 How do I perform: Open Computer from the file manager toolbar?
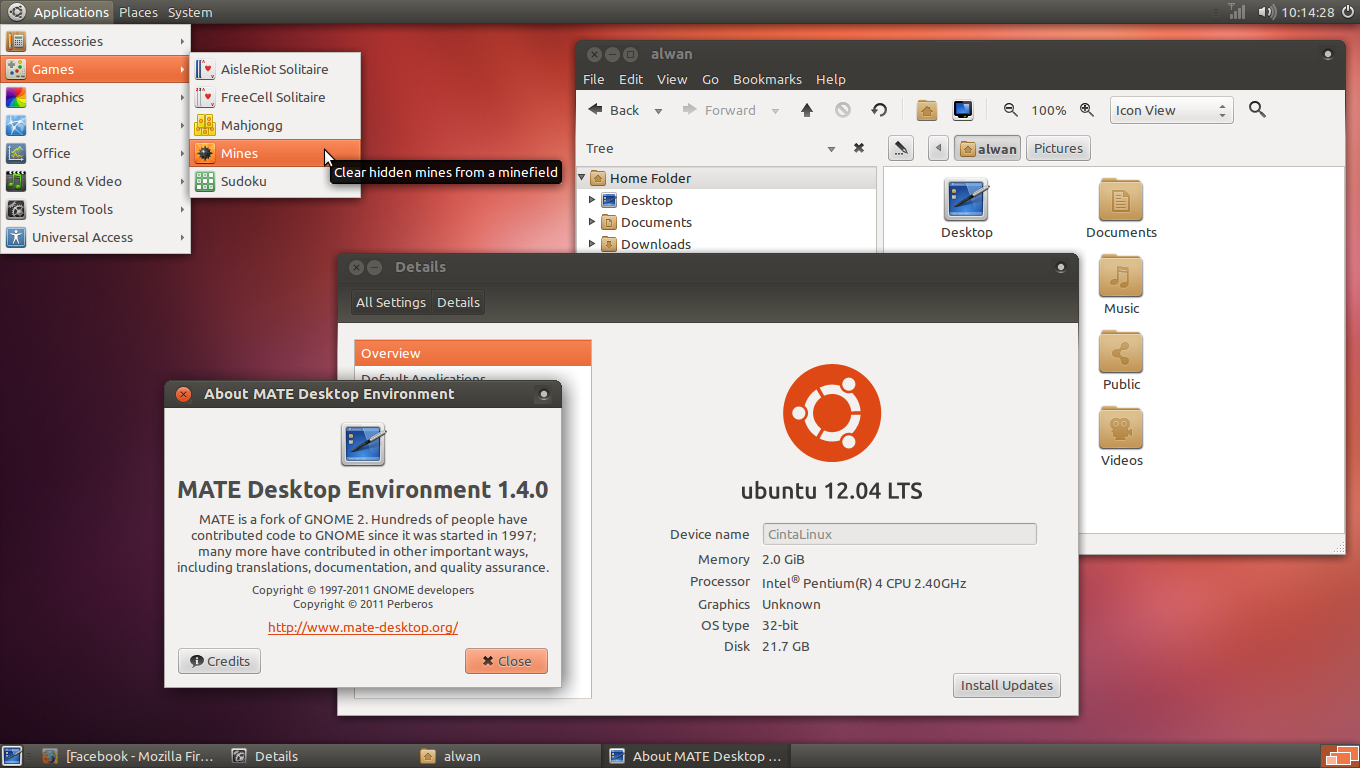point(962,110)
